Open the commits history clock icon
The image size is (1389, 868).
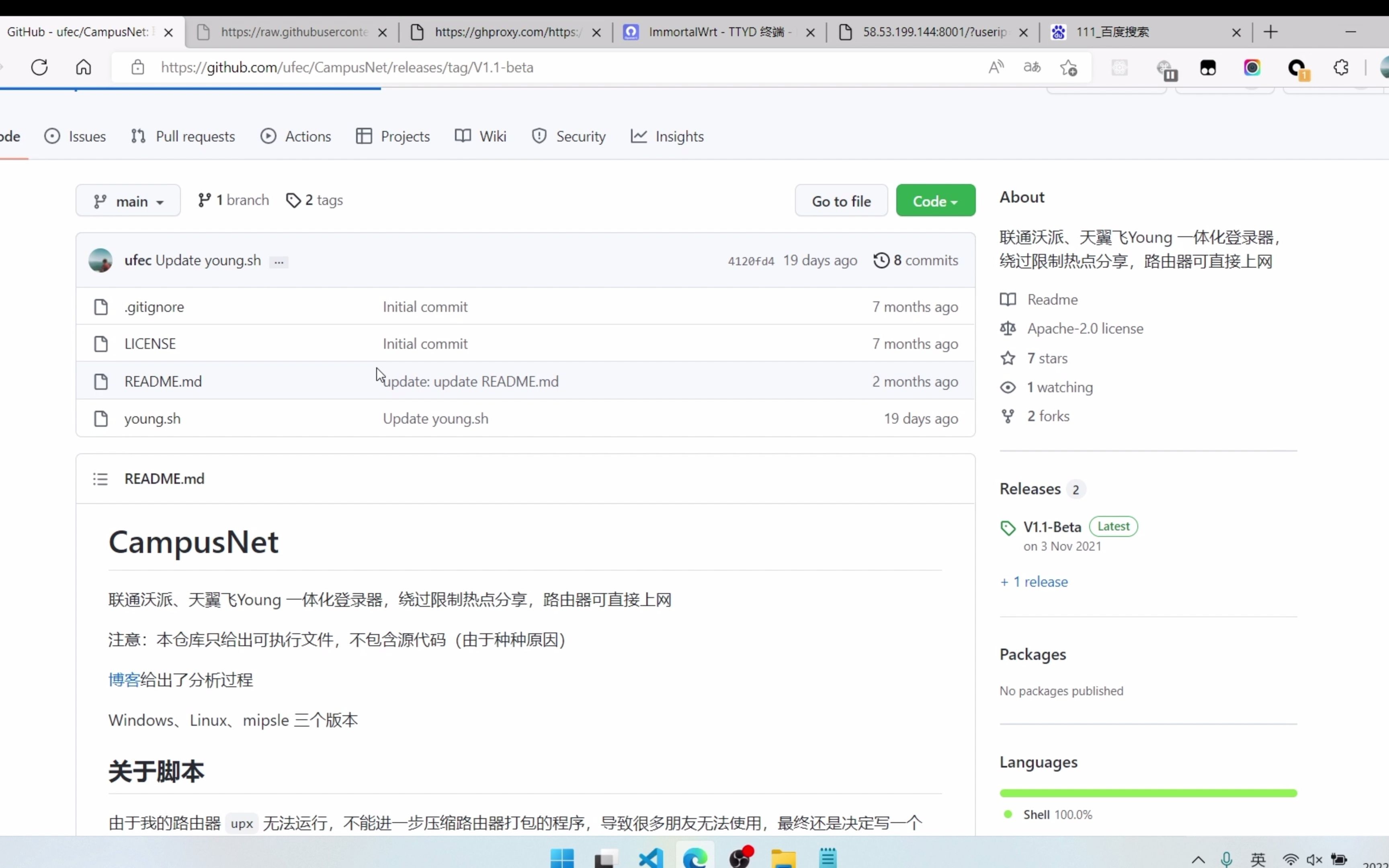pos(881,260)
